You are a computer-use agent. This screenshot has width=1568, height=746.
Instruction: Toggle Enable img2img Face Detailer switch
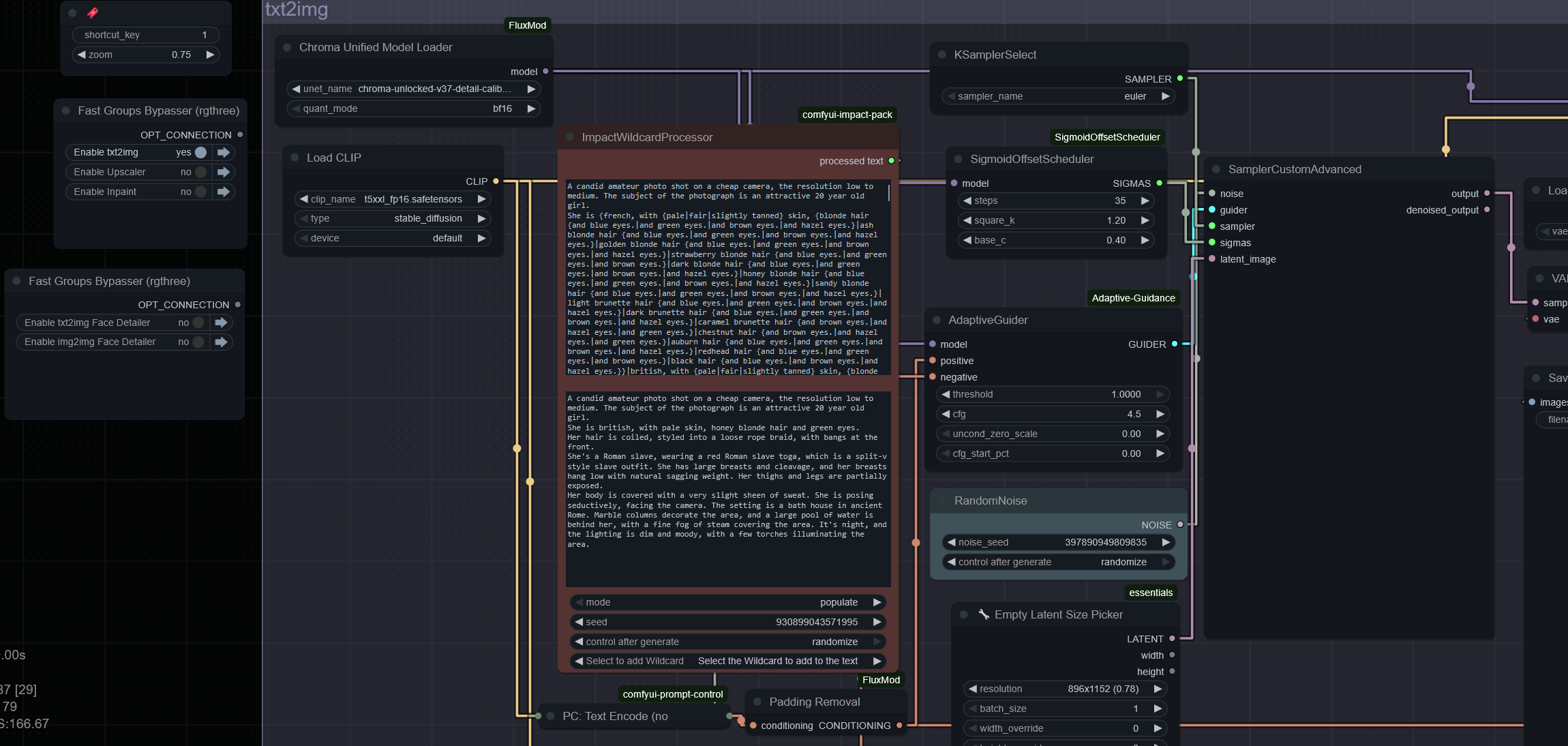[198, 342]
